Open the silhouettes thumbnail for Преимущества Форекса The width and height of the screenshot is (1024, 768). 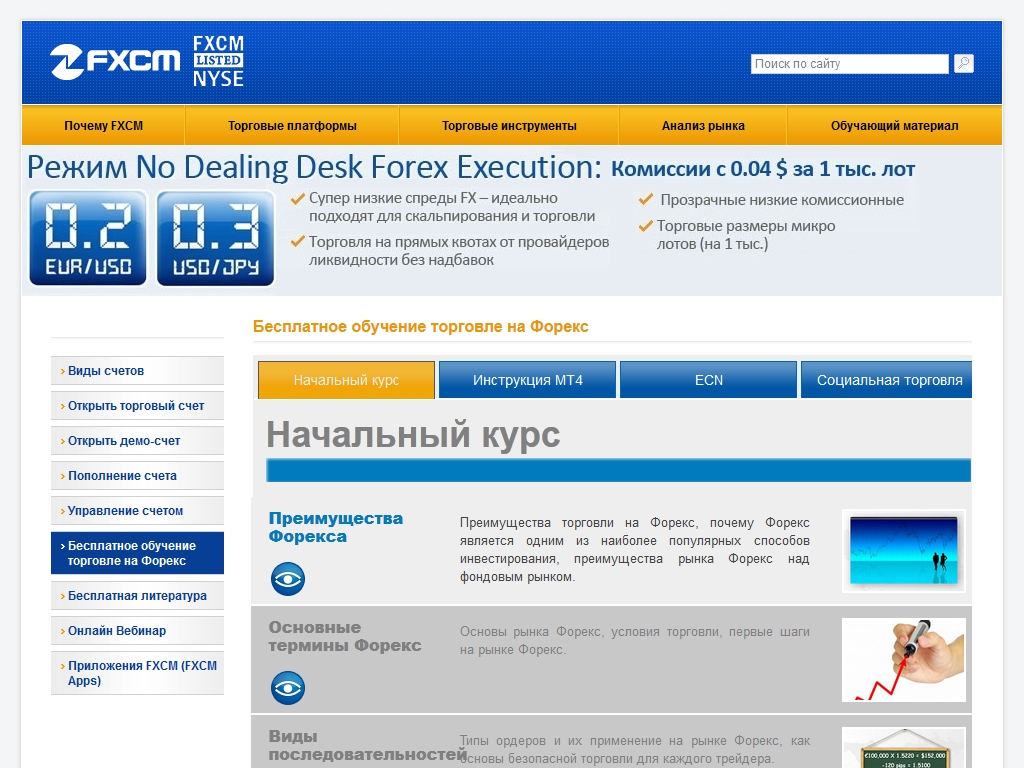pyautogui.click(x=903, y=550)
